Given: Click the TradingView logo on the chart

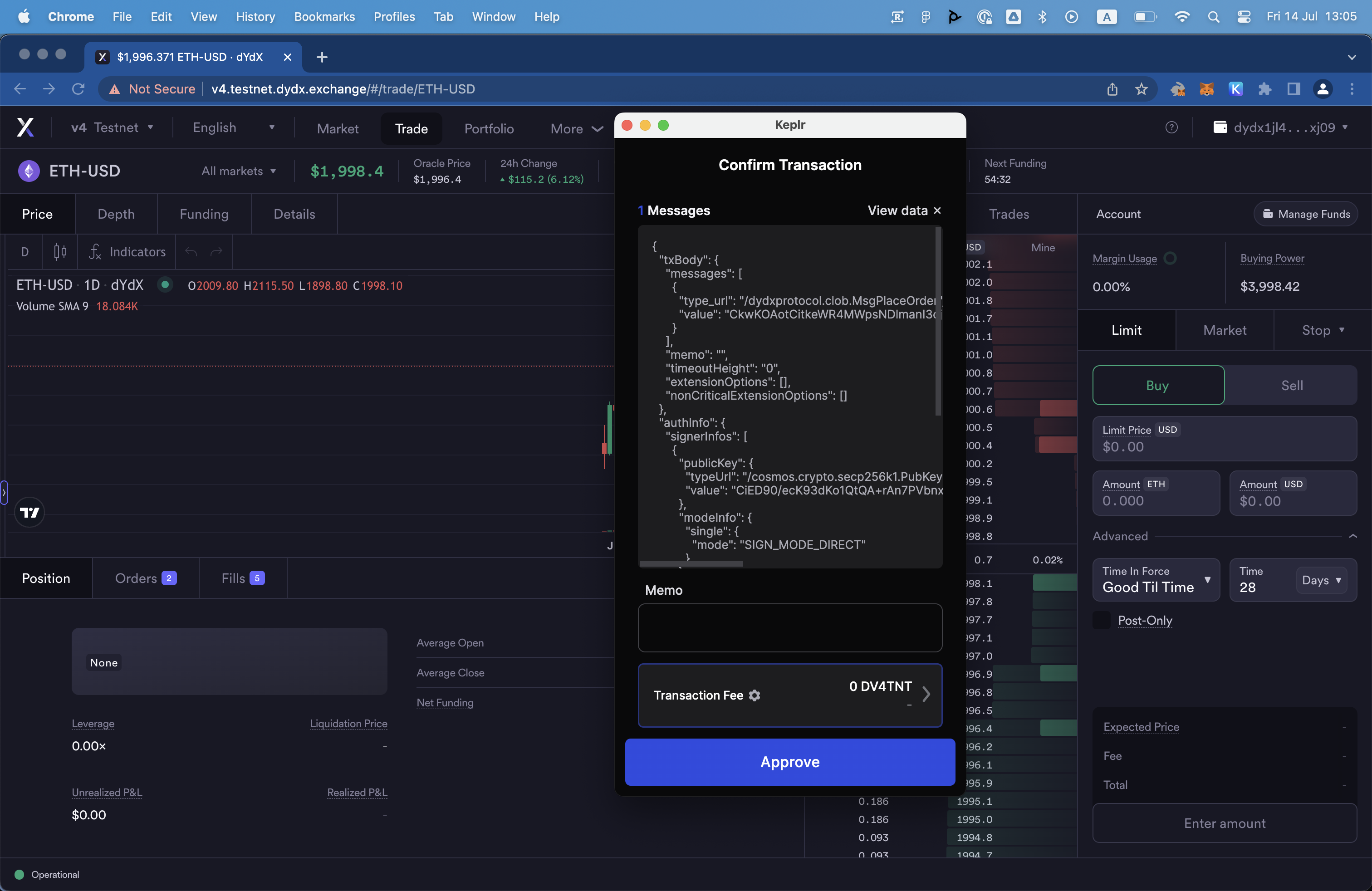Looking at the screenshot, I should (29, 511).
